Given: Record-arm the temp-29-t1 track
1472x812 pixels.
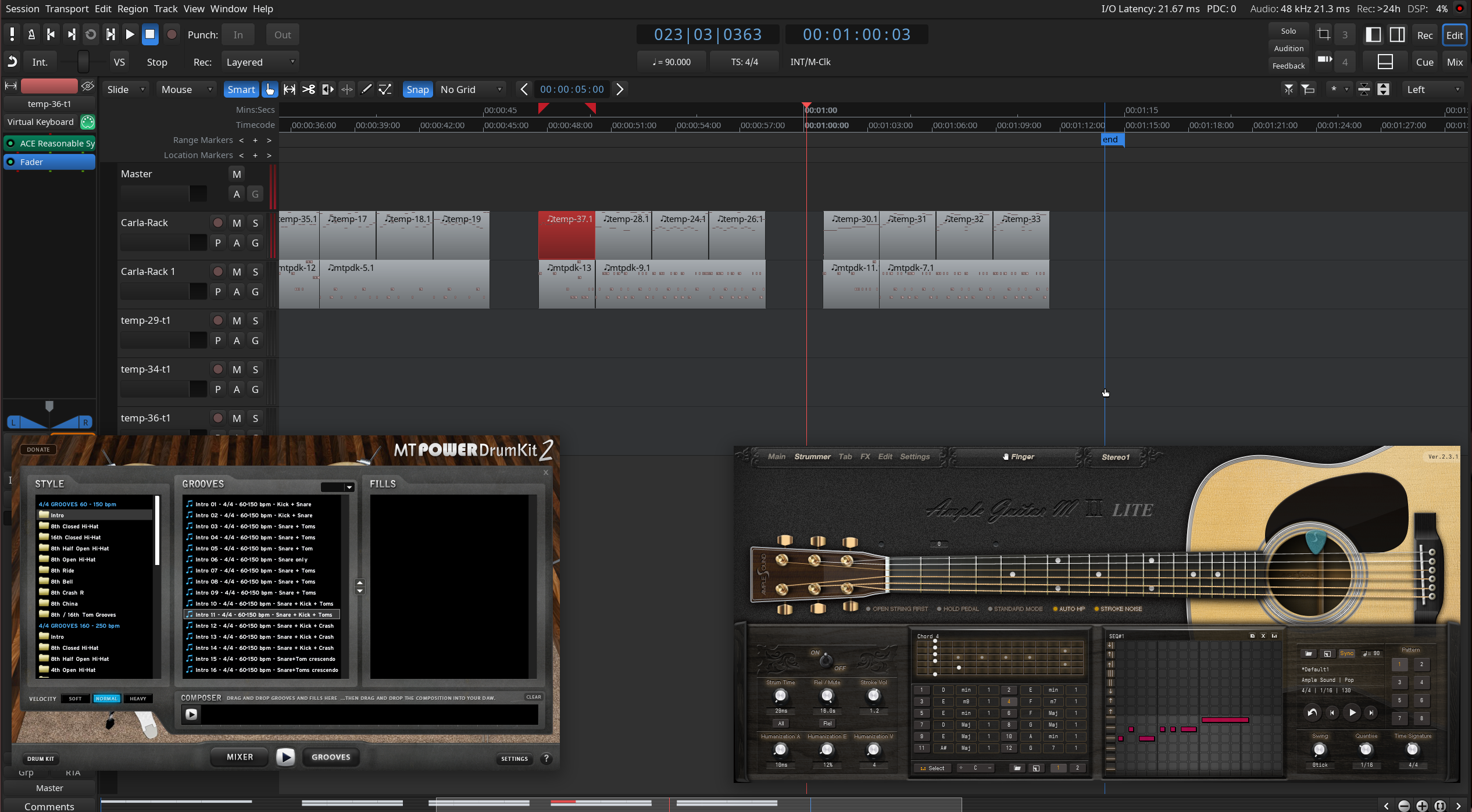Looking at the screenshot, I should tap(217, 321).
